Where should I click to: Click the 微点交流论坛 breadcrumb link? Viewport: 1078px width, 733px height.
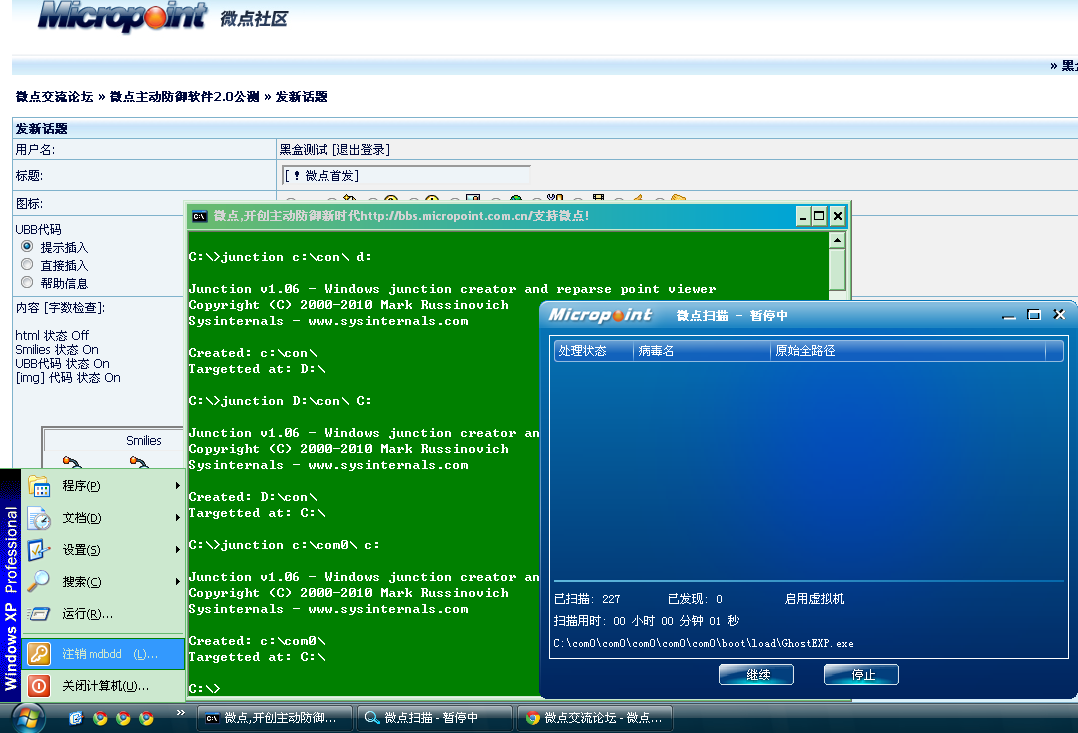click(54, 97)
